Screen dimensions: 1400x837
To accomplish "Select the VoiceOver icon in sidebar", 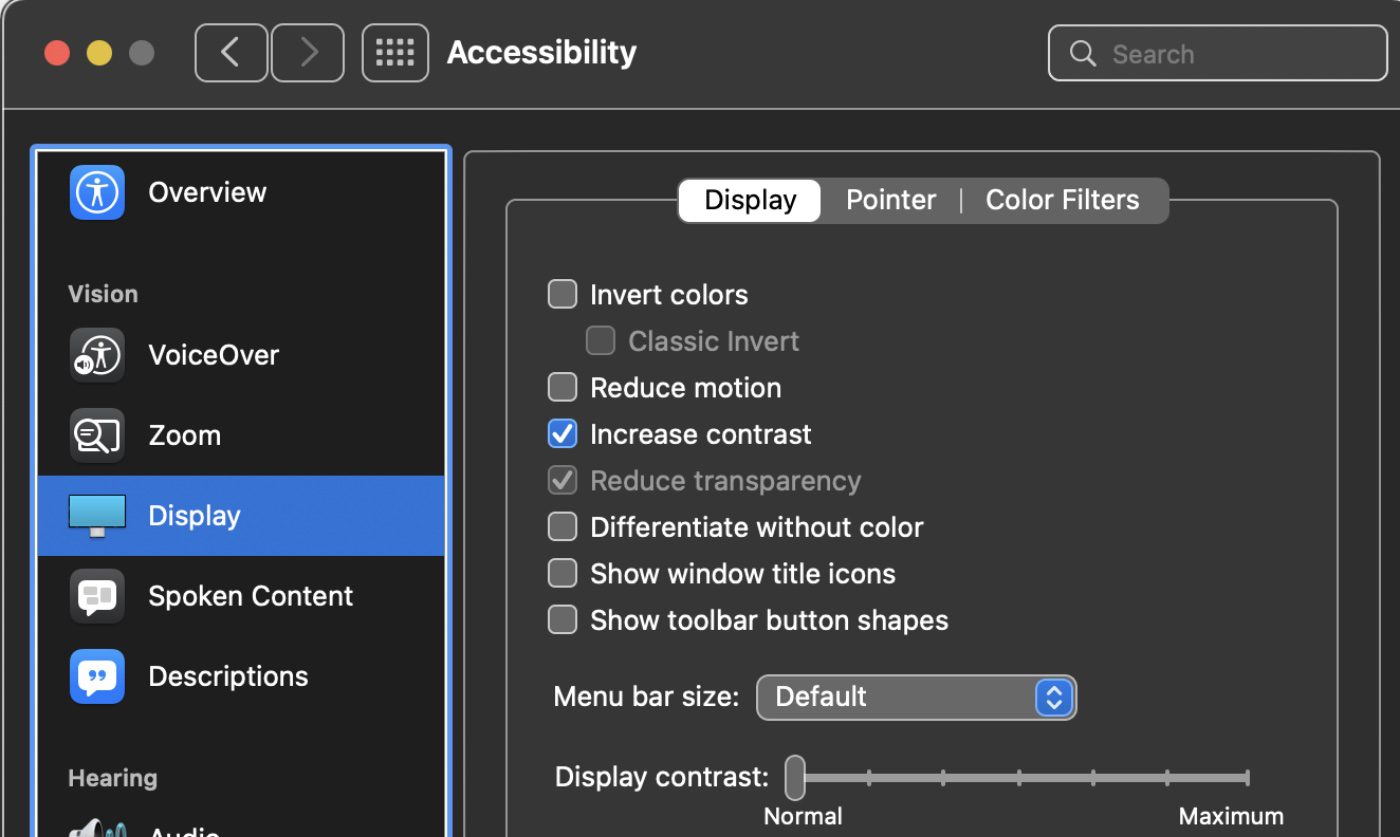I will (x=97, y=355).
